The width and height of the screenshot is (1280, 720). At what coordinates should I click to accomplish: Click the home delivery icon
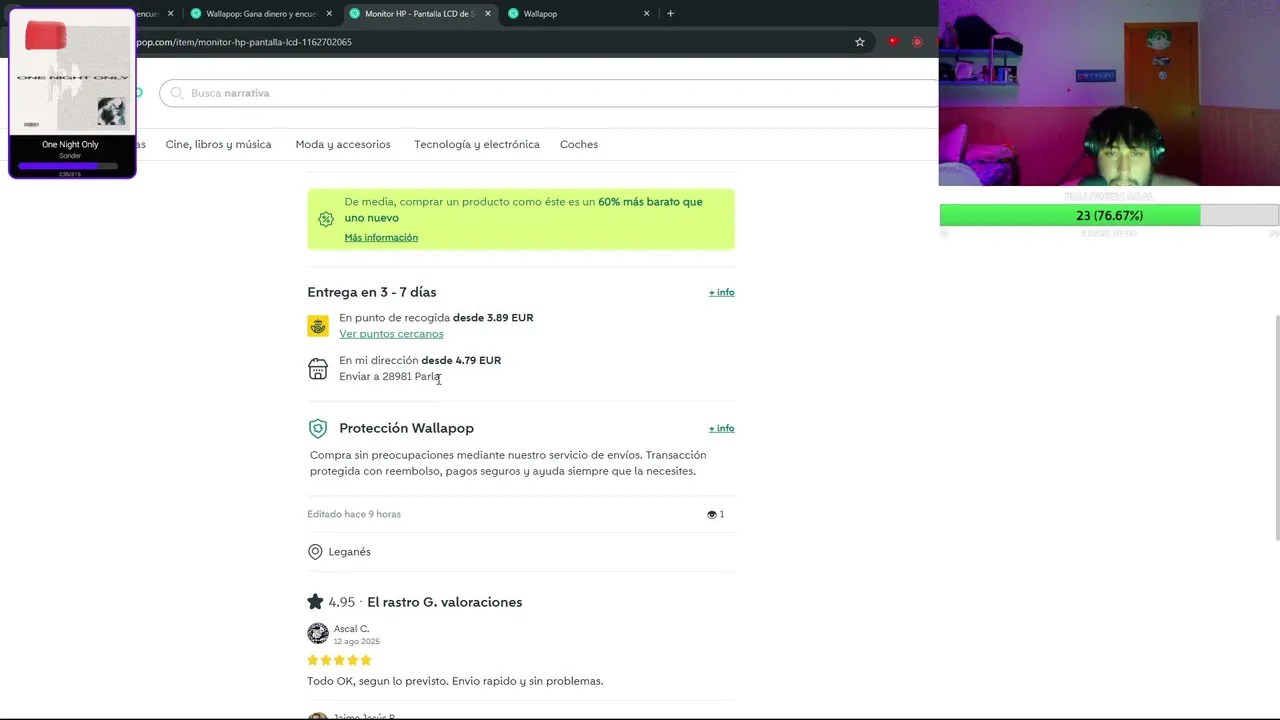(x=318, y=369)
